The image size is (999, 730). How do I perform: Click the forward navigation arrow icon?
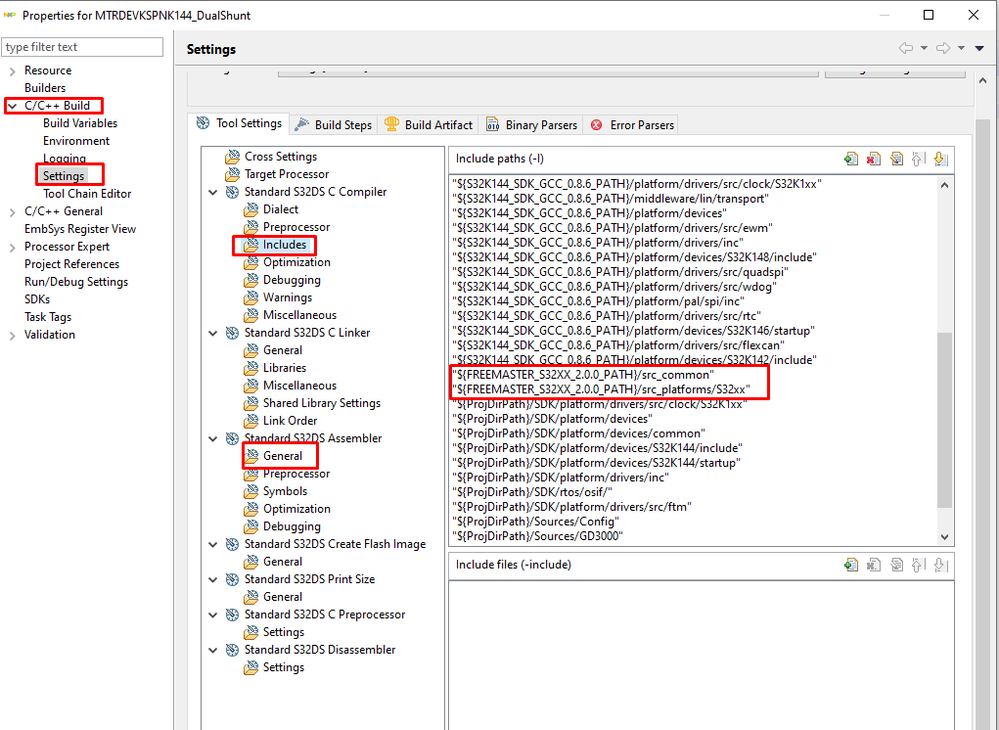click(x=943, y=48)
